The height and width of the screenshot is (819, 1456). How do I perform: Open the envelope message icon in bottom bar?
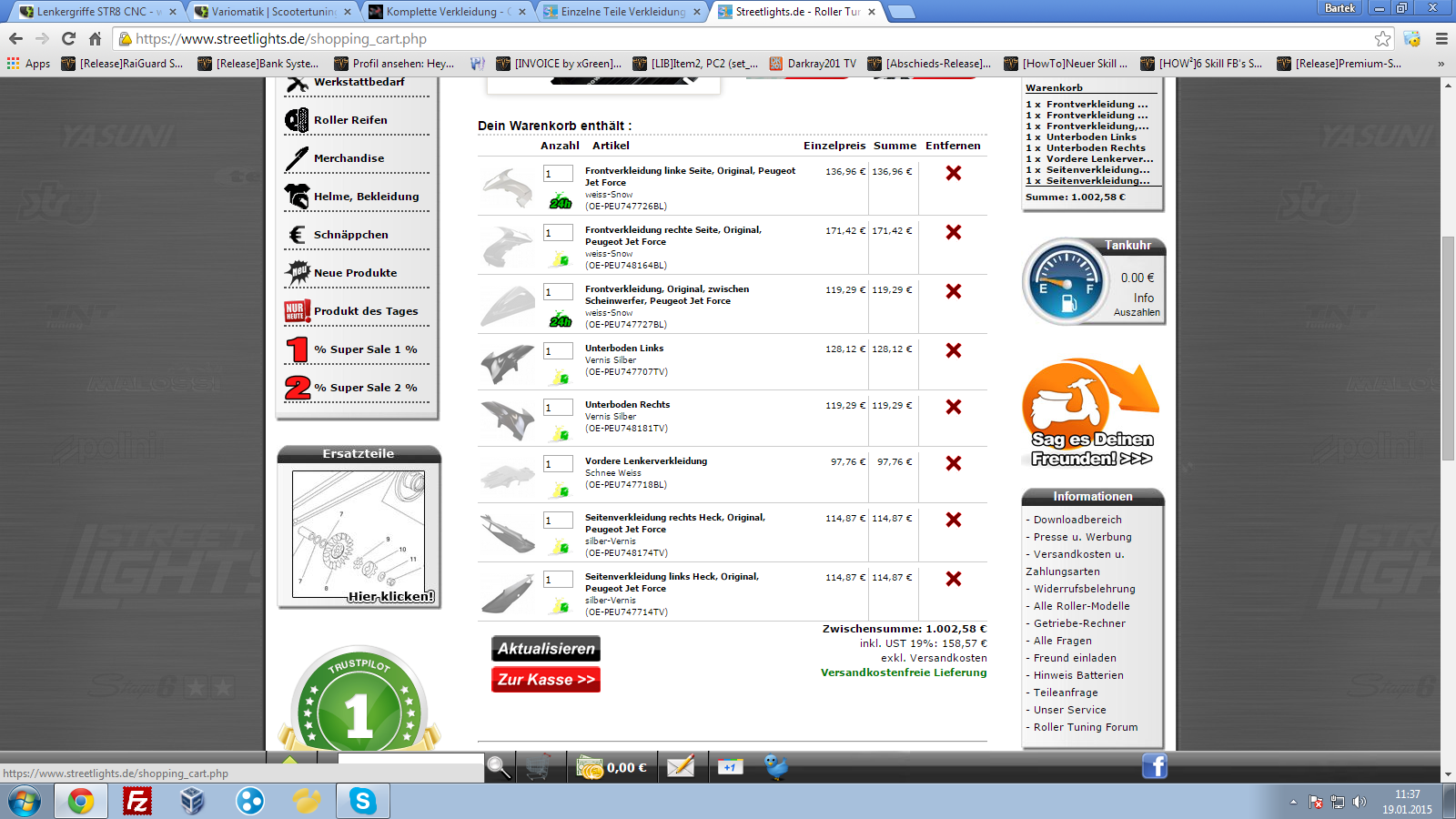coord(681,766)
